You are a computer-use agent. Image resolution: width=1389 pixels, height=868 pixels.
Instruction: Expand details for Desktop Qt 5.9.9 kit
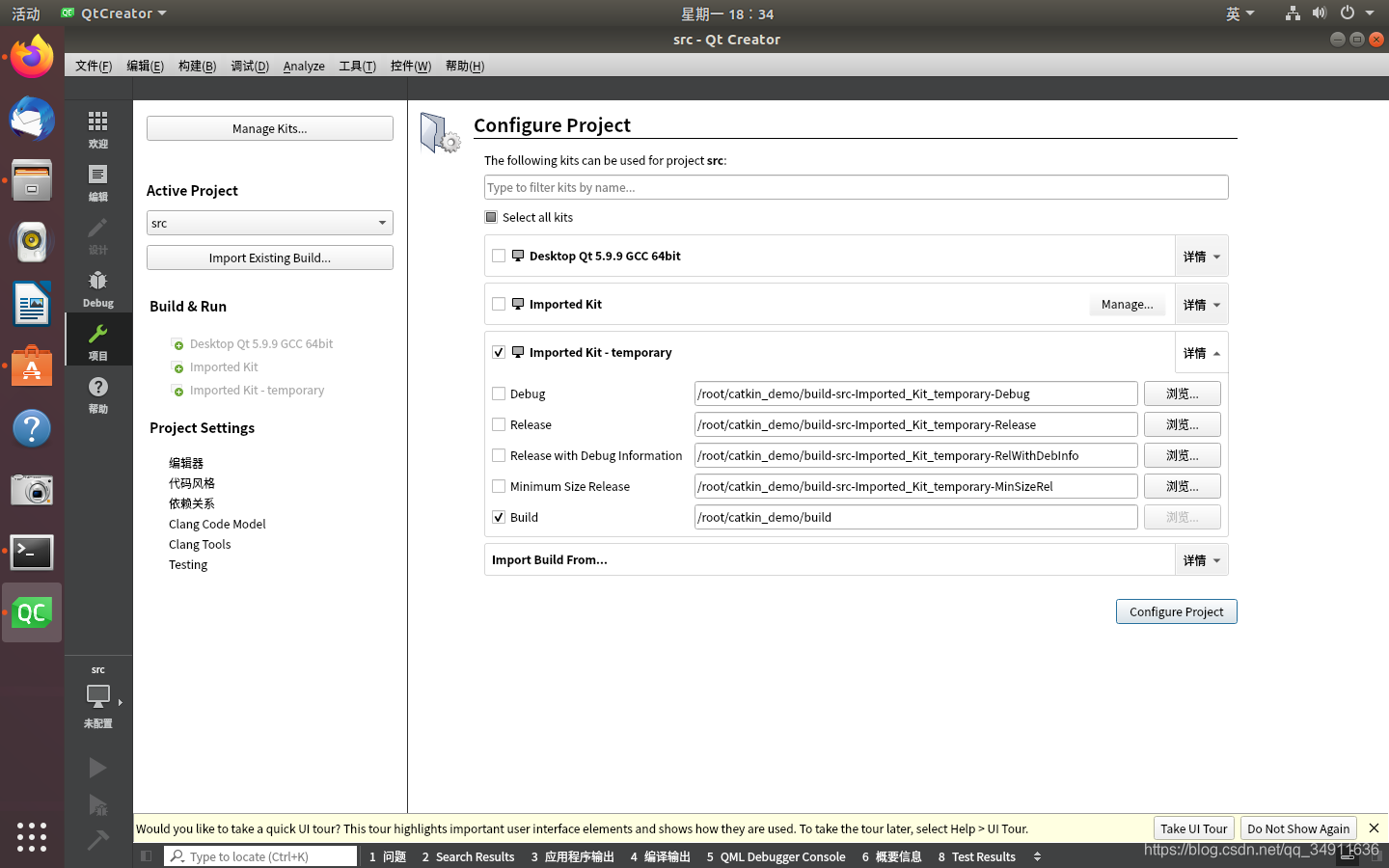[1201, 257]
